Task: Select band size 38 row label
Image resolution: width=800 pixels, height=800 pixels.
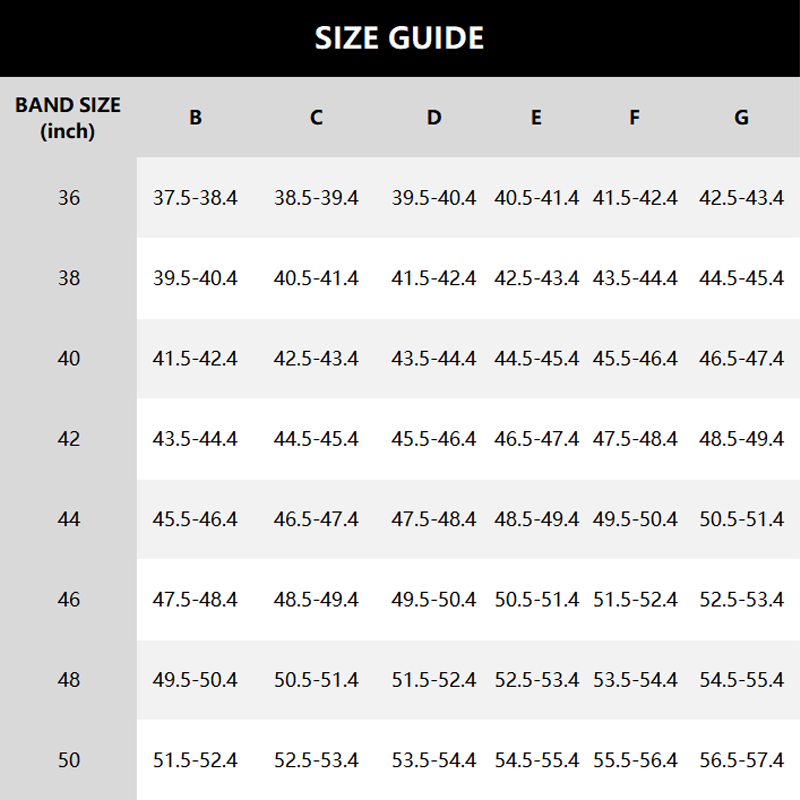Action: [x=68, y=278]
